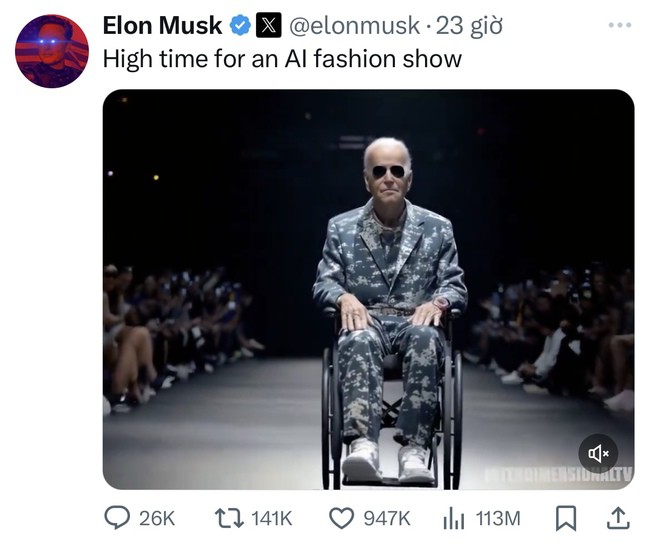The width and height of the screenshot is (650, 553).
Task: Click the 113M views count
Action: click(x=497, y=518)
